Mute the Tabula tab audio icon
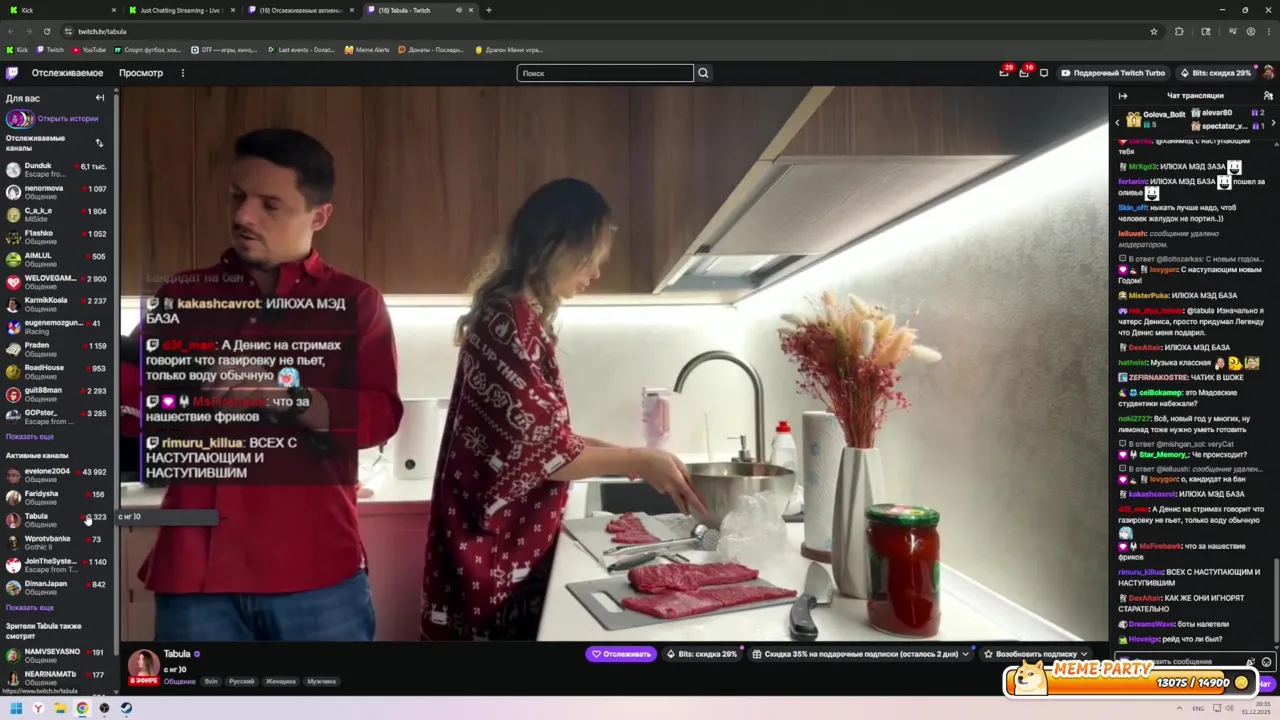This screenshot has height=720, width=1280. click(459, 10)
